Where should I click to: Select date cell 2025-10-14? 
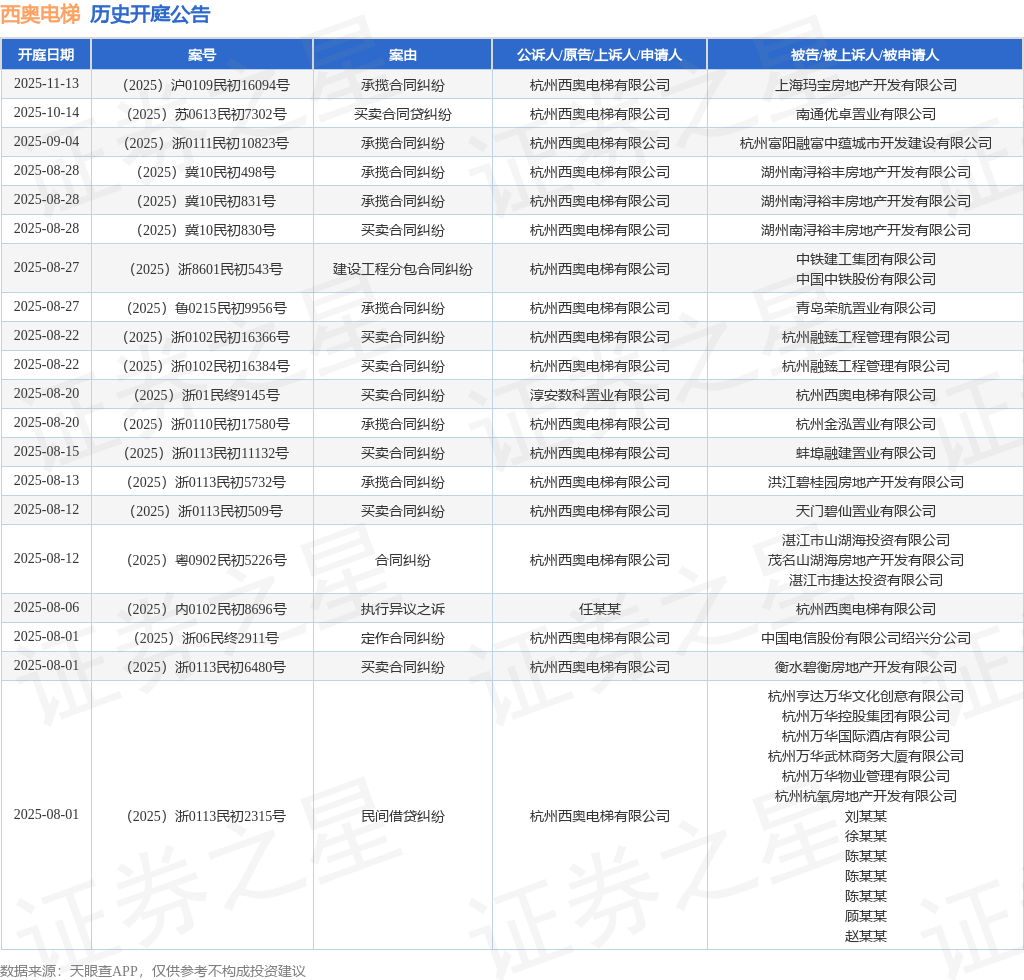(x=46, y=112)
